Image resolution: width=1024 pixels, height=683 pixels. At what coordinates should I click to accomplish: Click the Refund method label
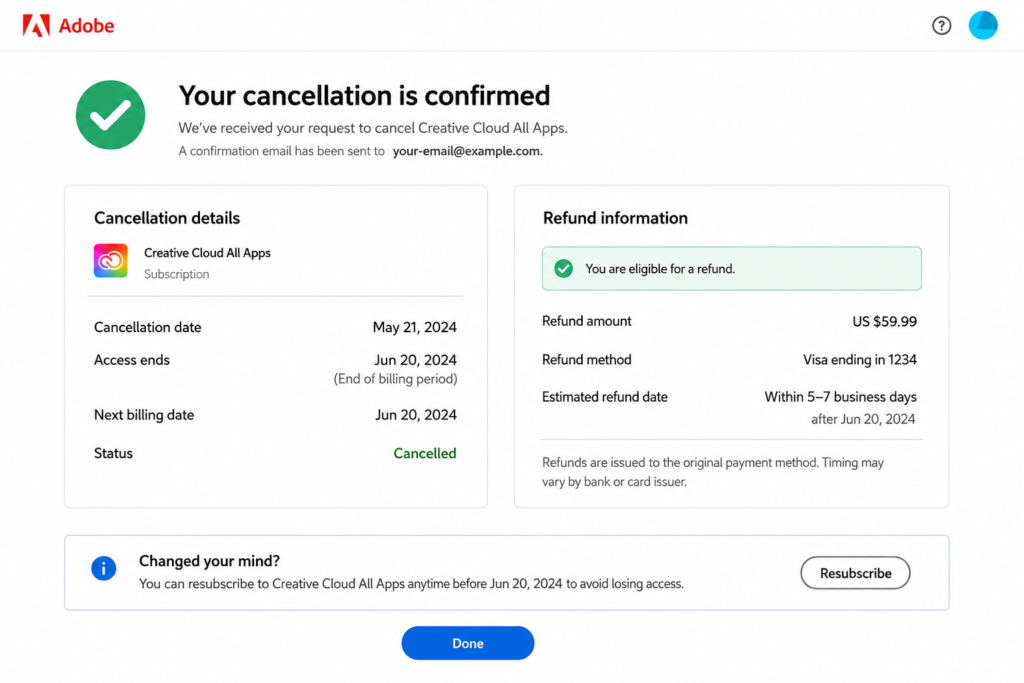coord(586,360)
